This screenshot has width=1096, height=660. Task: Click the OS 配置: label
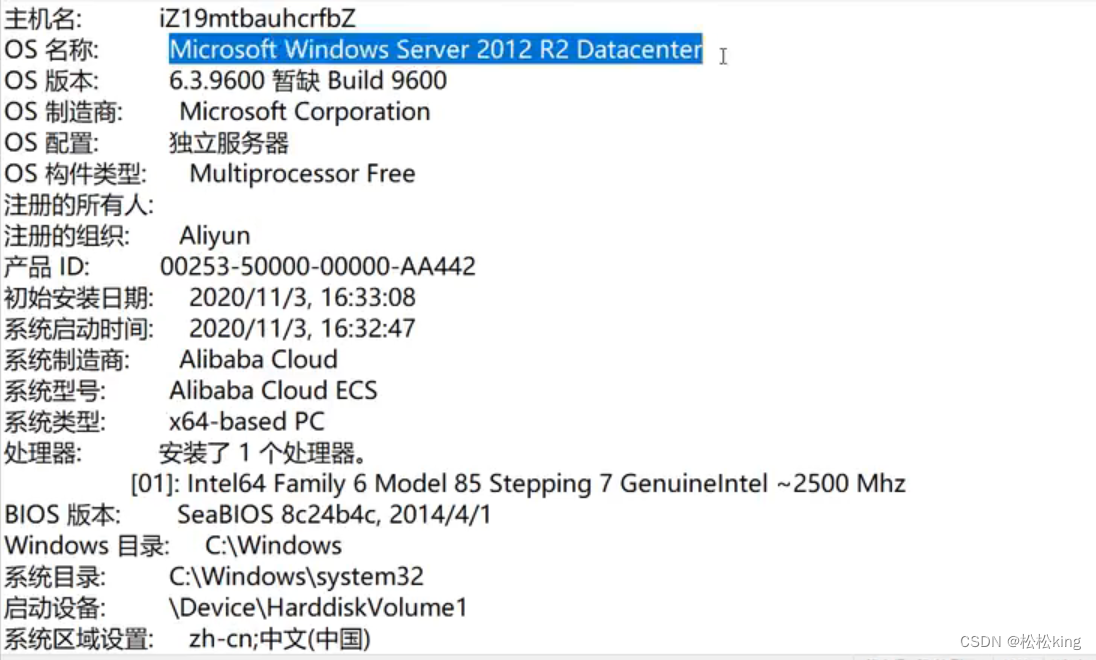(x=52, y=143)
